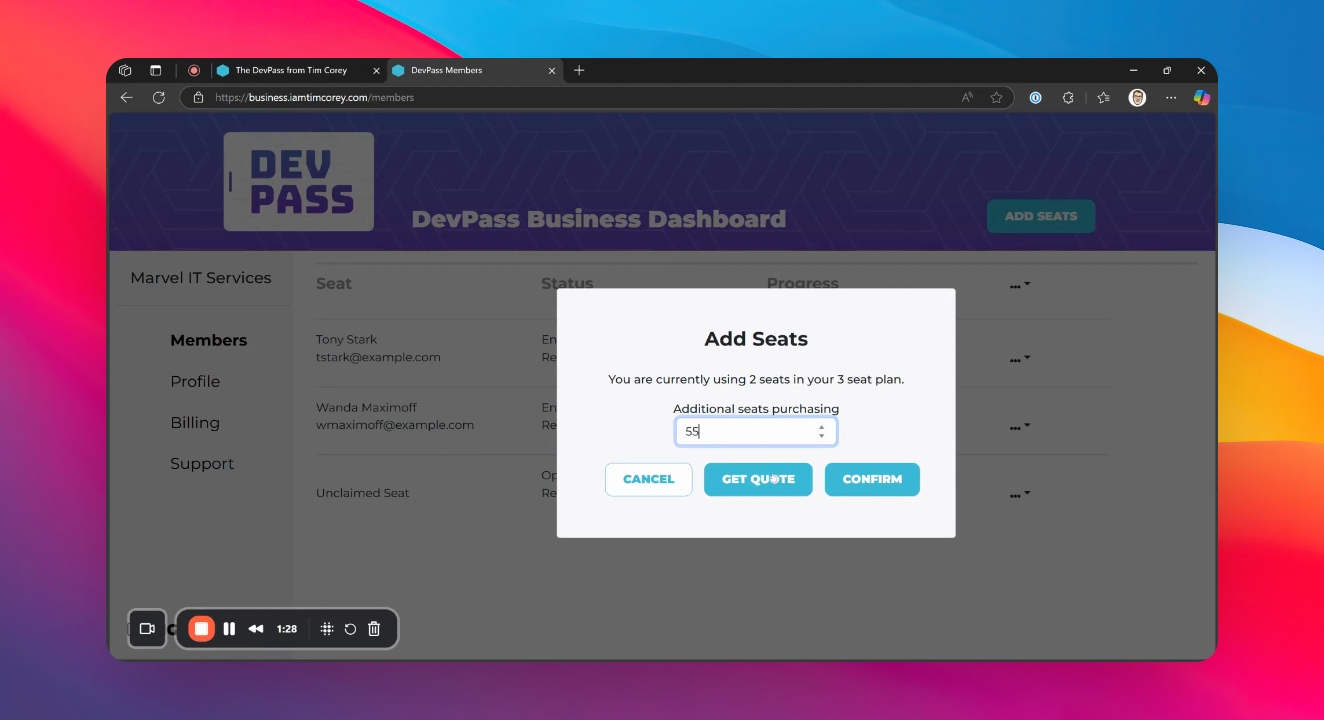Open browser extensions puzzle icon
The width and height of the screenshot is (1324, 720).
coord(1068,98)
